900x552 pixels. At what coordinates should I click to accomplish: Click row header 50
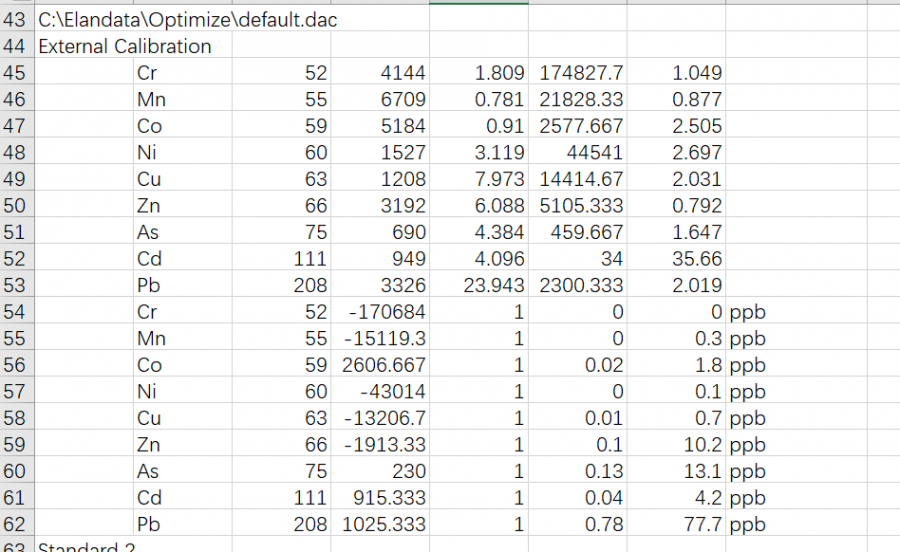pyautogui.click(x=15, y=205)
